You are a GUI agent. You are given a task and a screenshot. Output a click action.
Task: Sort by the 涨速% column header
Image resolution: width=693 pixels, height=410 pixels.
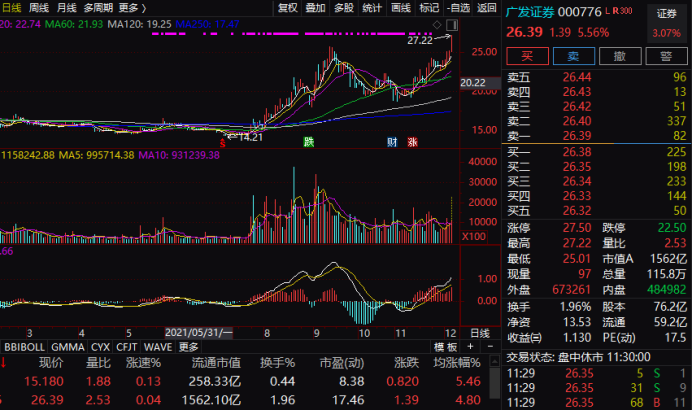(143, 363)
